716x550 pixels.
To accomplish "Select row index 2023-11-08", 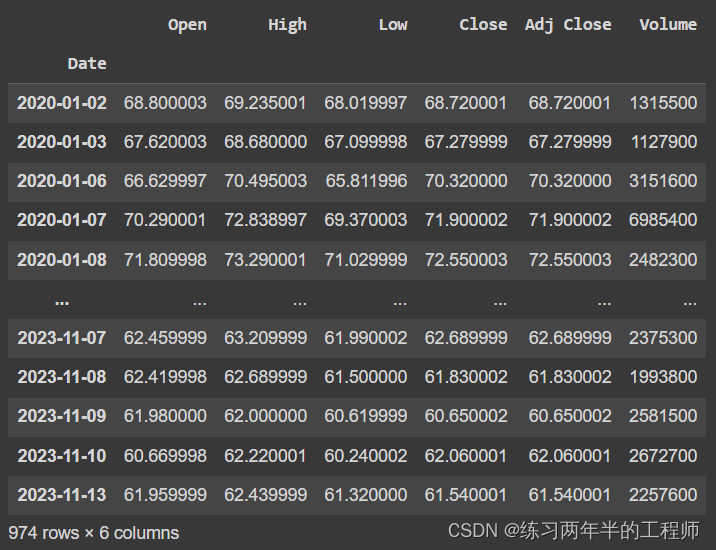I will [62, 377].
